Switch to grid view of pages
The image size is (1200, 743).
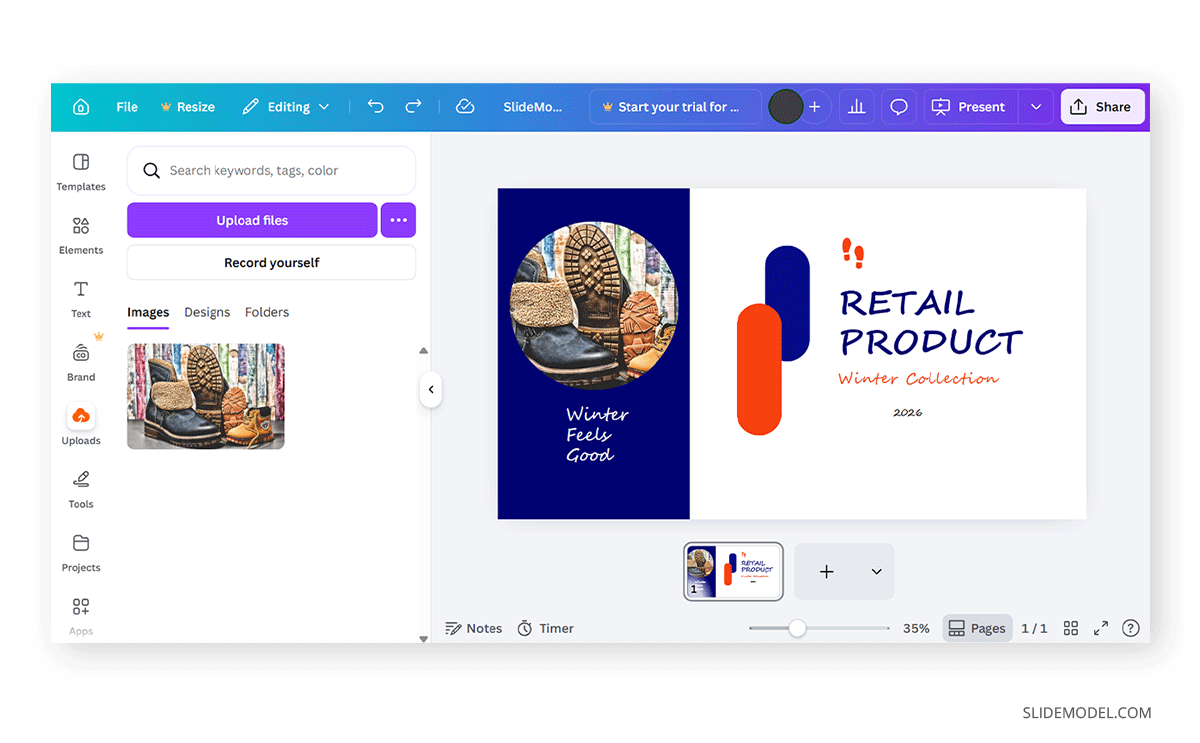pos(1071,628)
